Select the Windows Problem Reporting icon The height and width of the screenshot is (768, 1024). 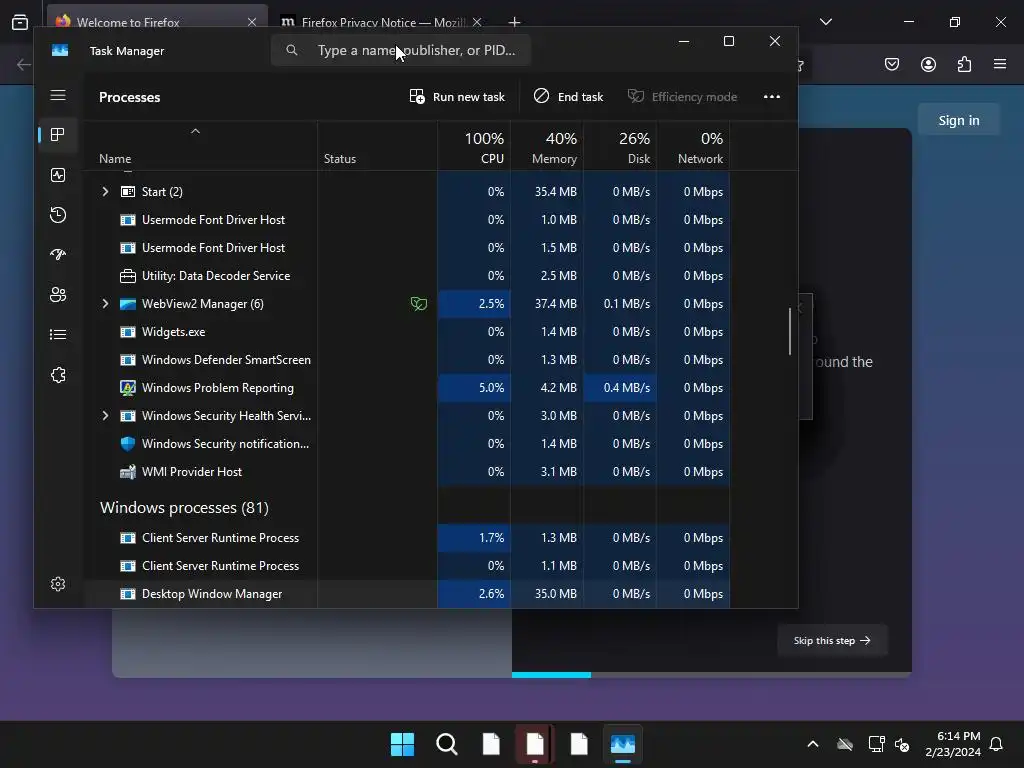click(128, 388)
